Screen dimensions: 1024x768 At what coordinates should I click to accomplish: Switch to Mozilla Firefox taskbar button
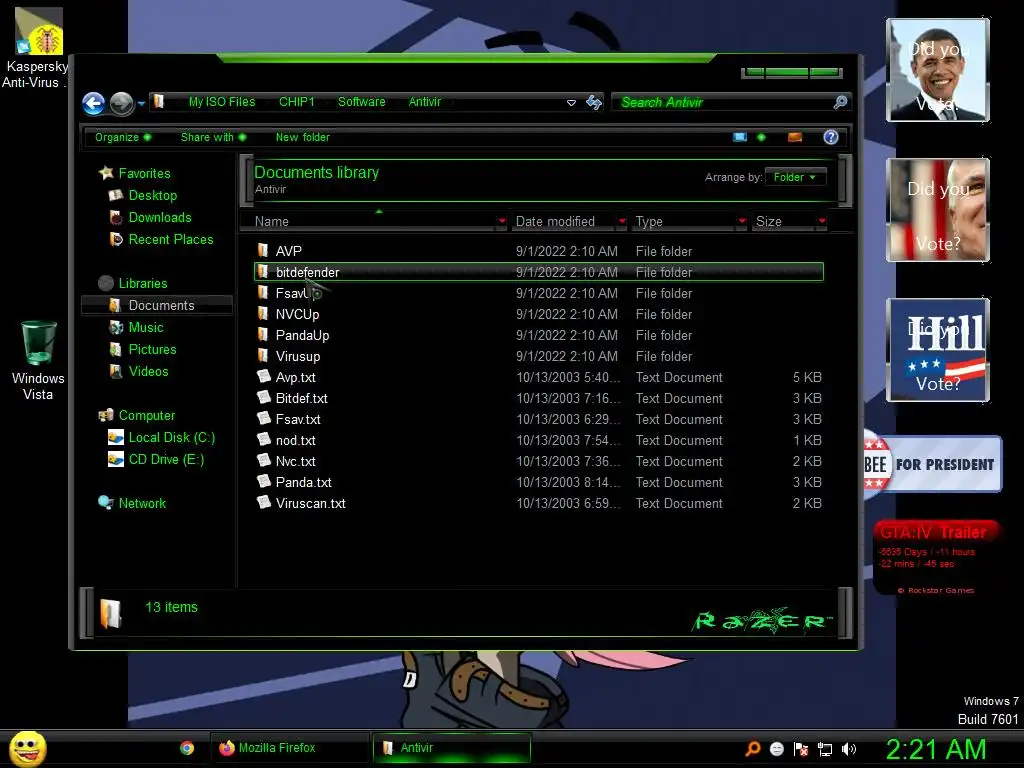289,748
